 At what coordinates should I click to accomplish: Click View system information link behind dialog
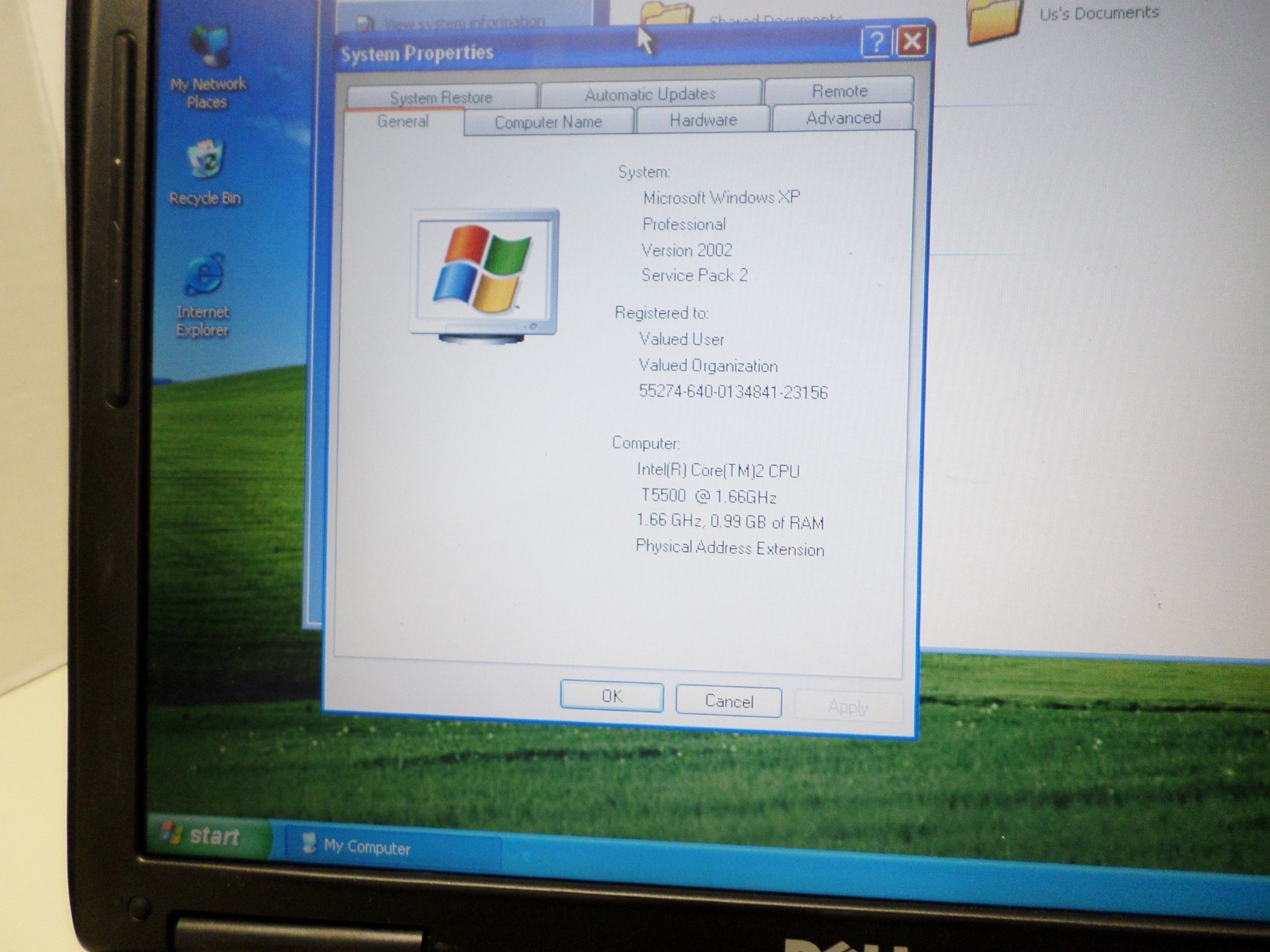click(x=464, y=23)
